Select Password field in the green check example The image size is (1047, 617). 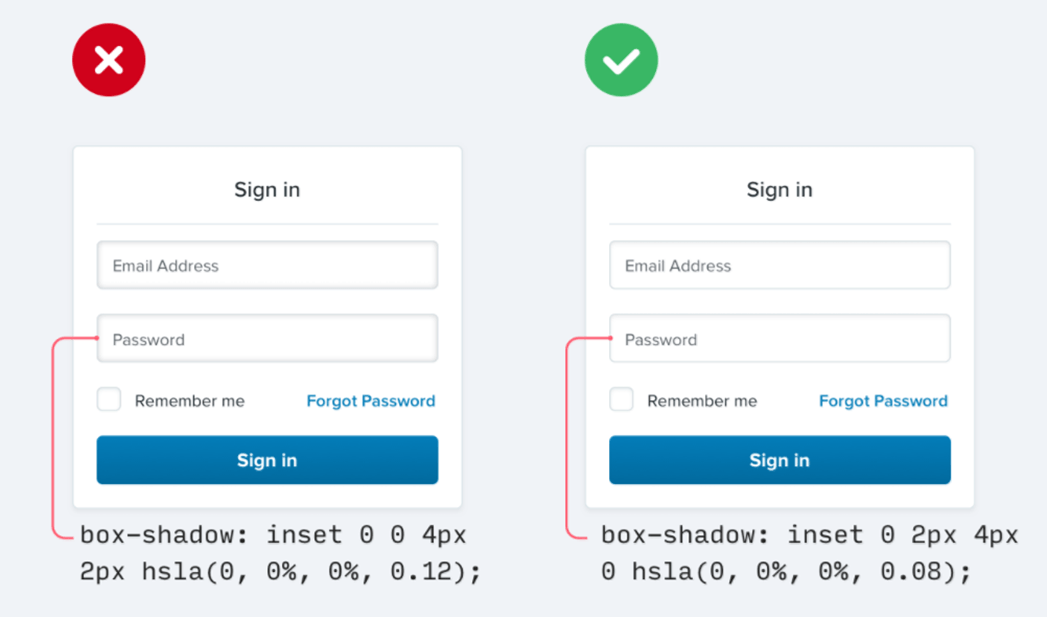pyautogui.click(x=779, y=339)
